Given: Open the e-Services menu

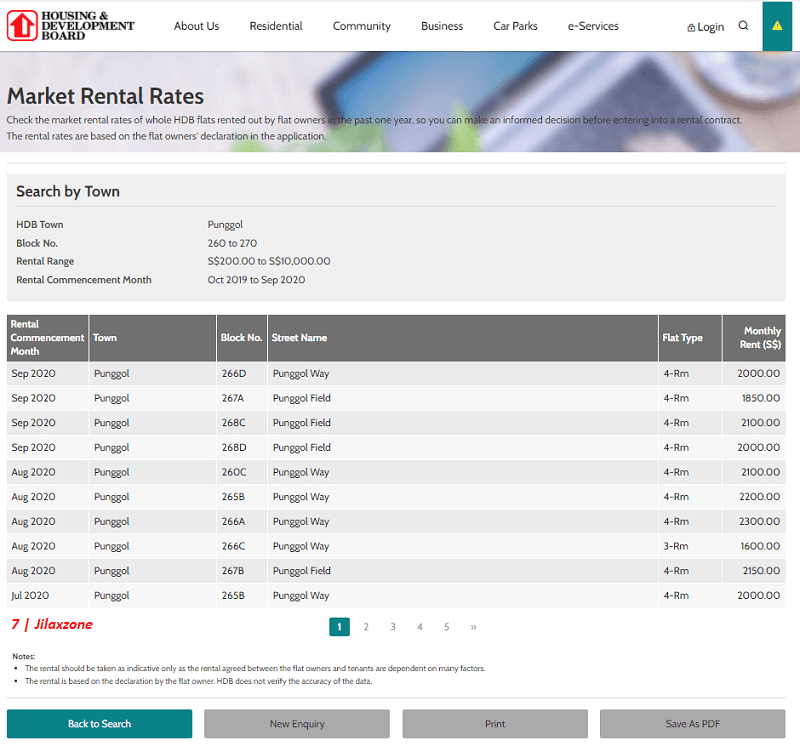Looking at the screenshot, I should click(593, 26).
